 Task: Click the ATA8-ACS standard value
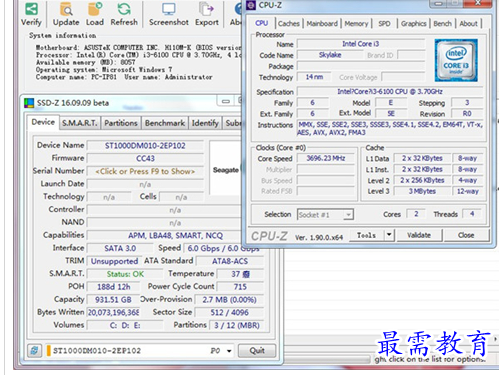click(230, 261)
